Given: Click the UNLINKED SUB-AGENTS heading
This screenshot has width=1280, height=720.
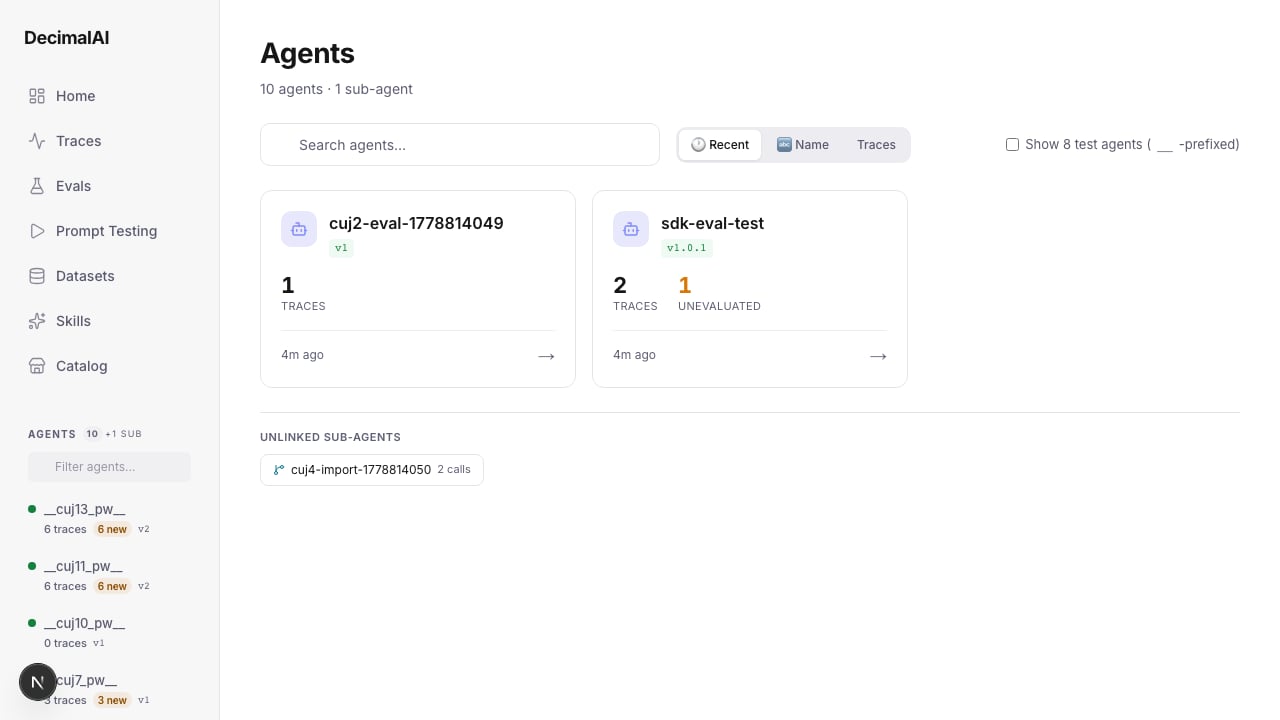Looking at the screenshot, I should coord(330,438).
